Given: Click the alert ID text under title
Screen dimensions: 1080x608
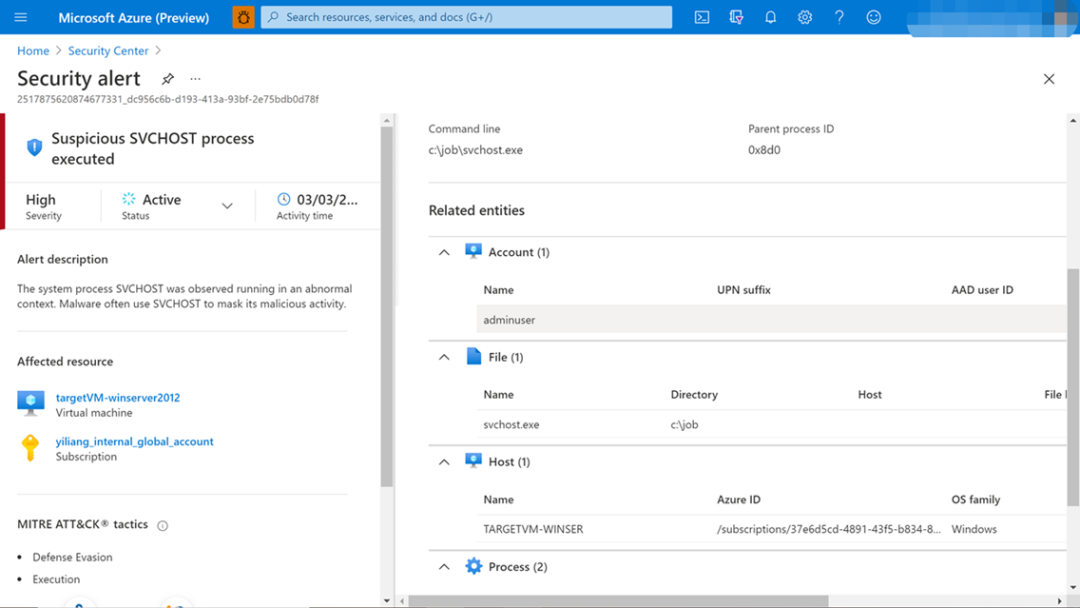Looking at the screenshot, I should pos(168,99).
